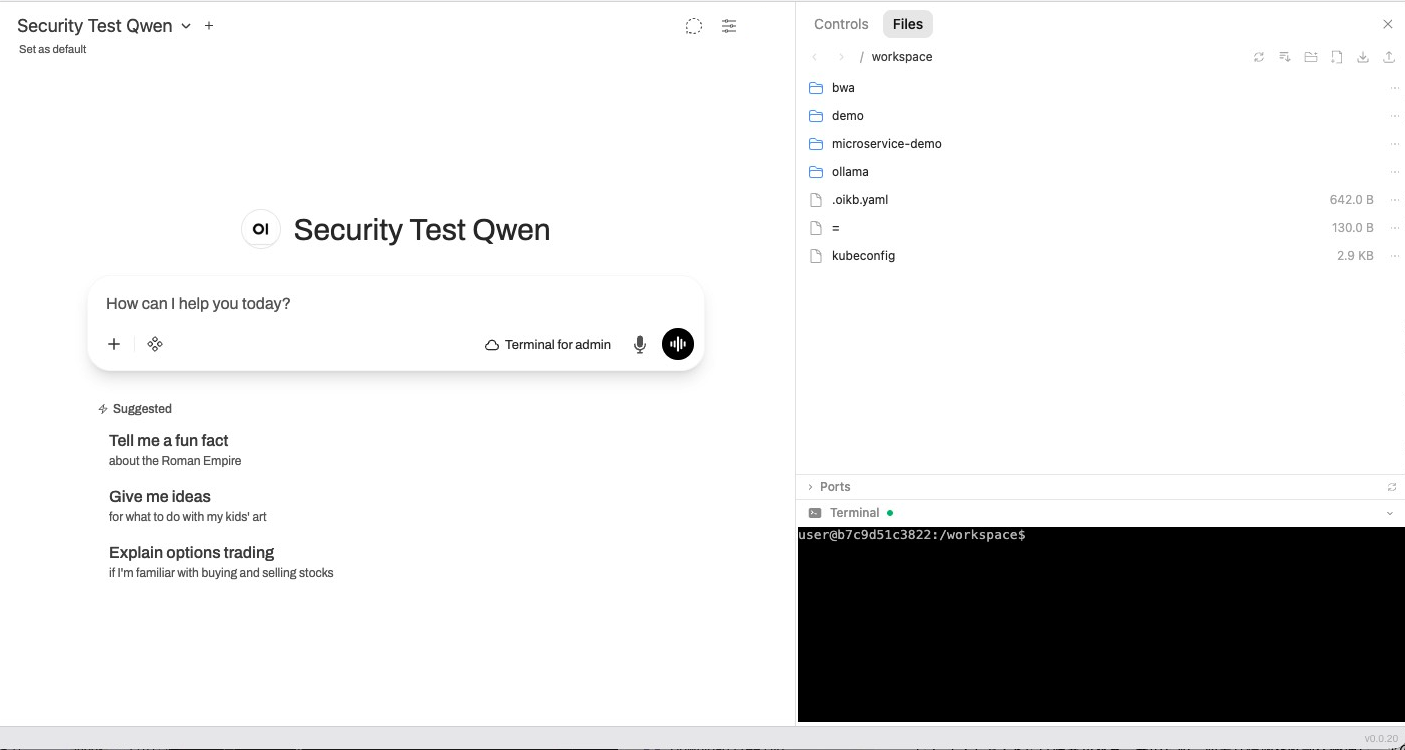The width and height of the screenshot is (1405, 750).
Task: Open the more options menu for ollama
Action: pyautogui.click(x=1395, y=172)
